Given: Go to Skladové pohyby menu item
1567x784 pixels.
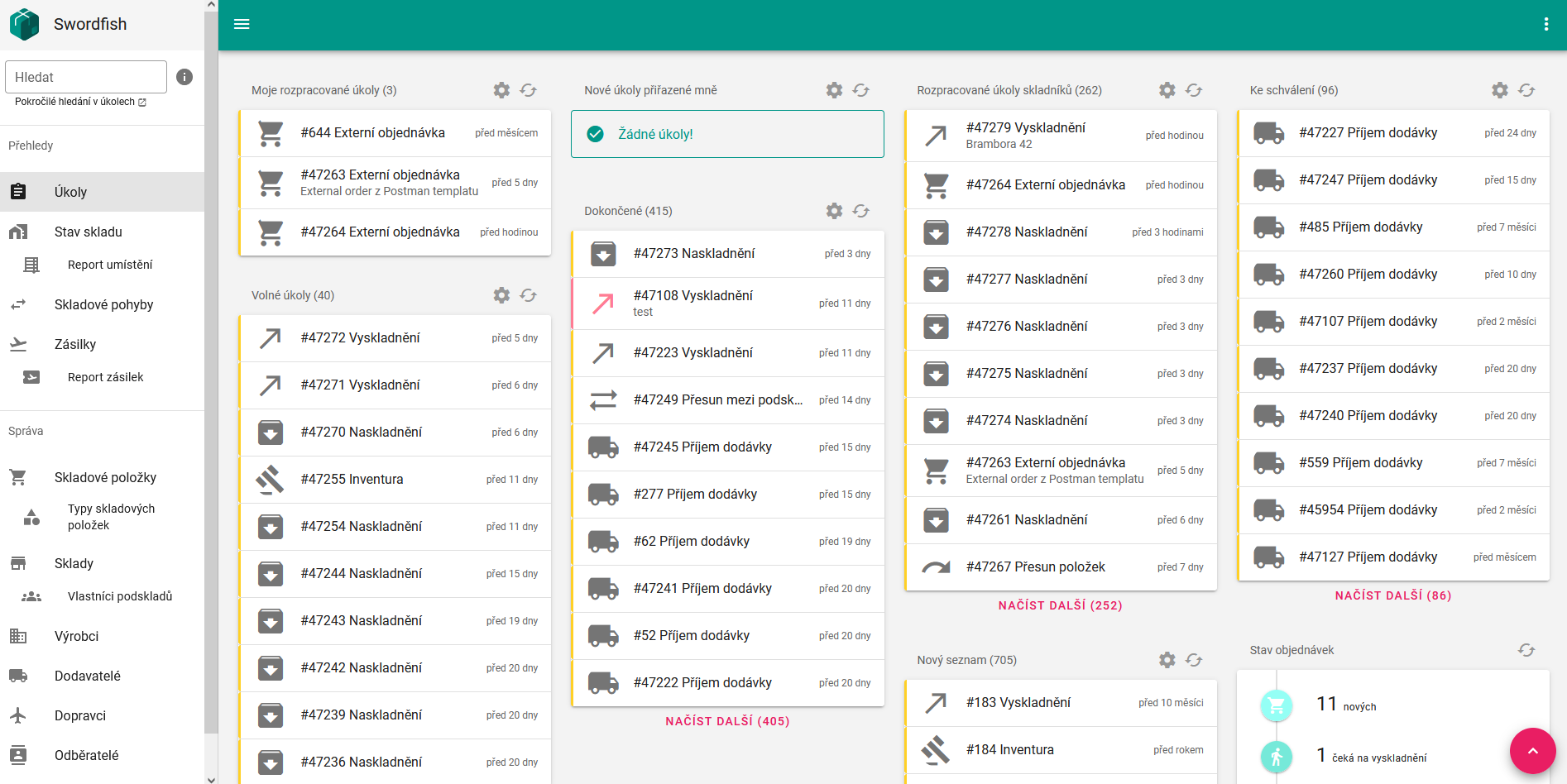Looking at the screenshot, I should click(103, 304).
